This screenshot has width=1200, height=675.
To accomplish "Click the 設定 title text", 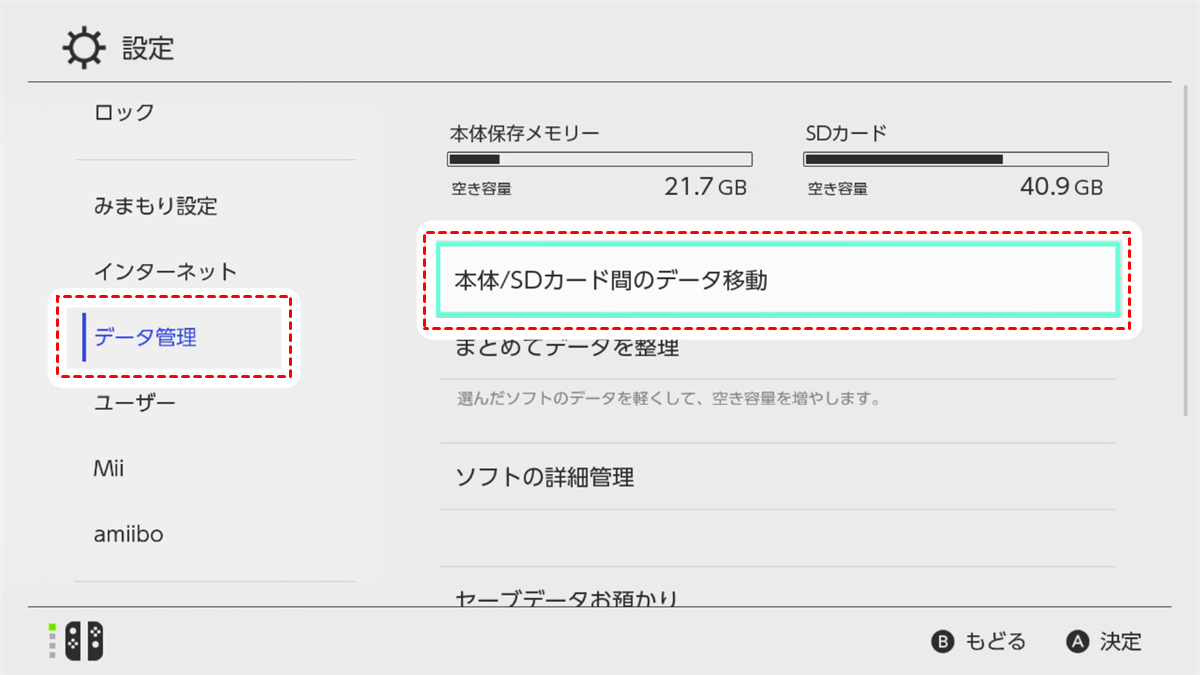I will 148,47.
